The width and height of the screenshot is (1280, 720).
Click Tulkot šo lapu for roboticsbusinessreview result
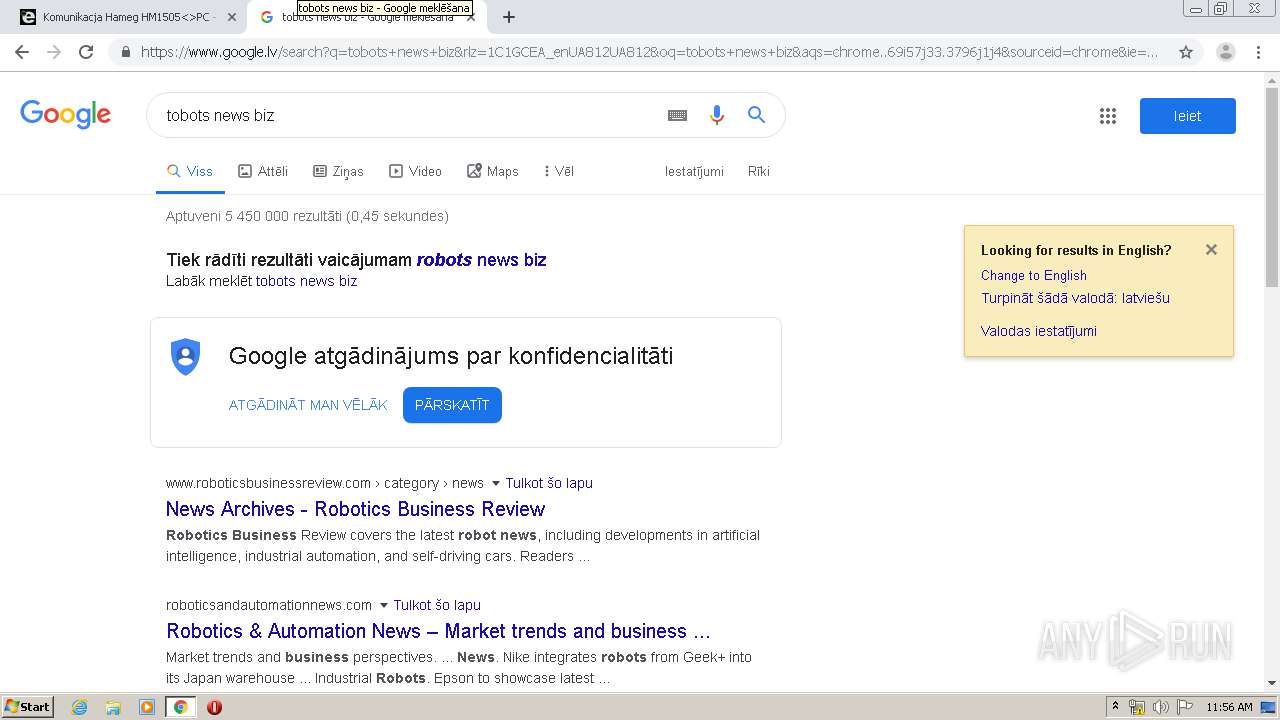click(x=549, y=483)
